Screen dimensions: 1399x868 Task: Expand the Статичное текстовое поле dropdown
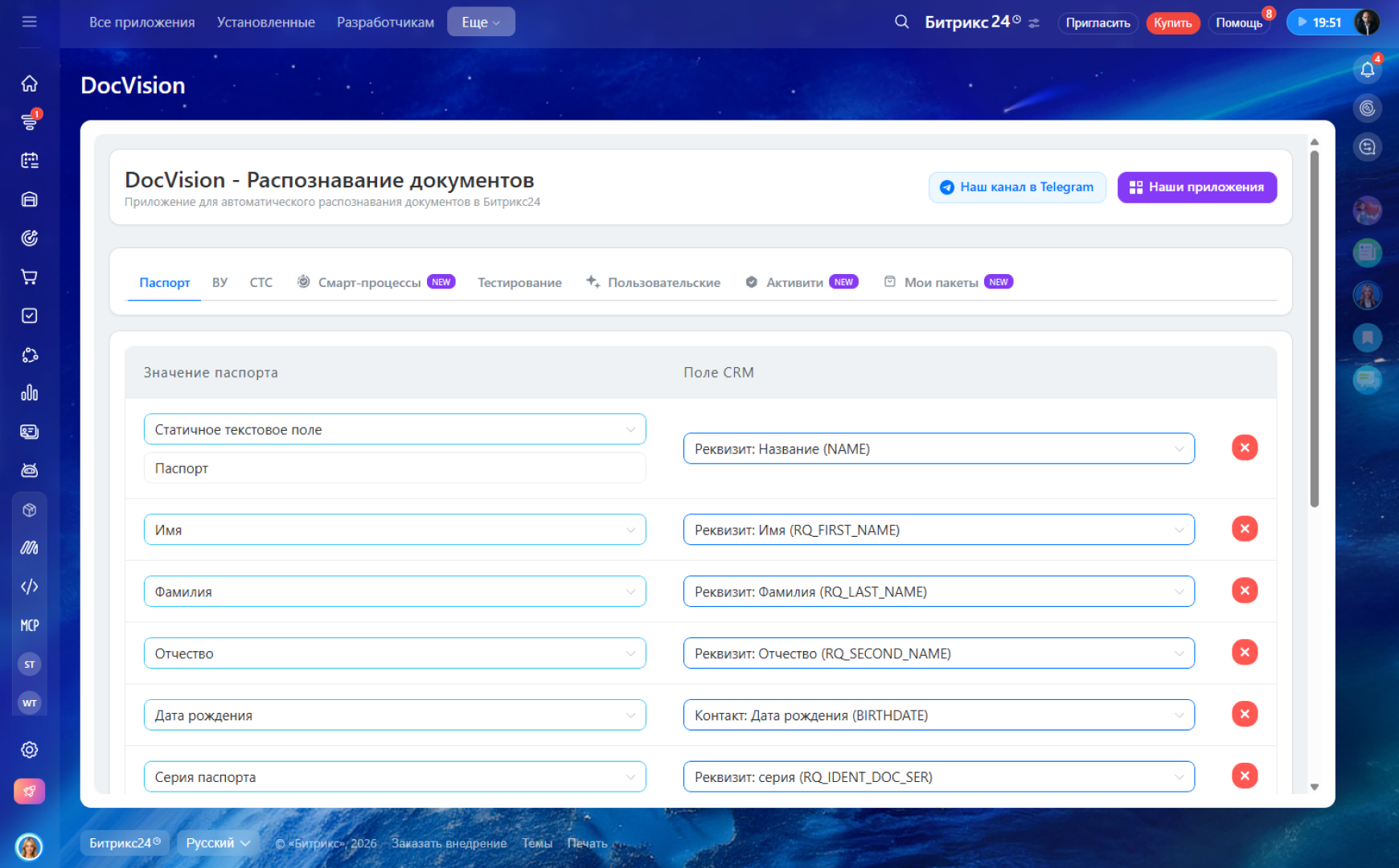(x=394, y=429)
